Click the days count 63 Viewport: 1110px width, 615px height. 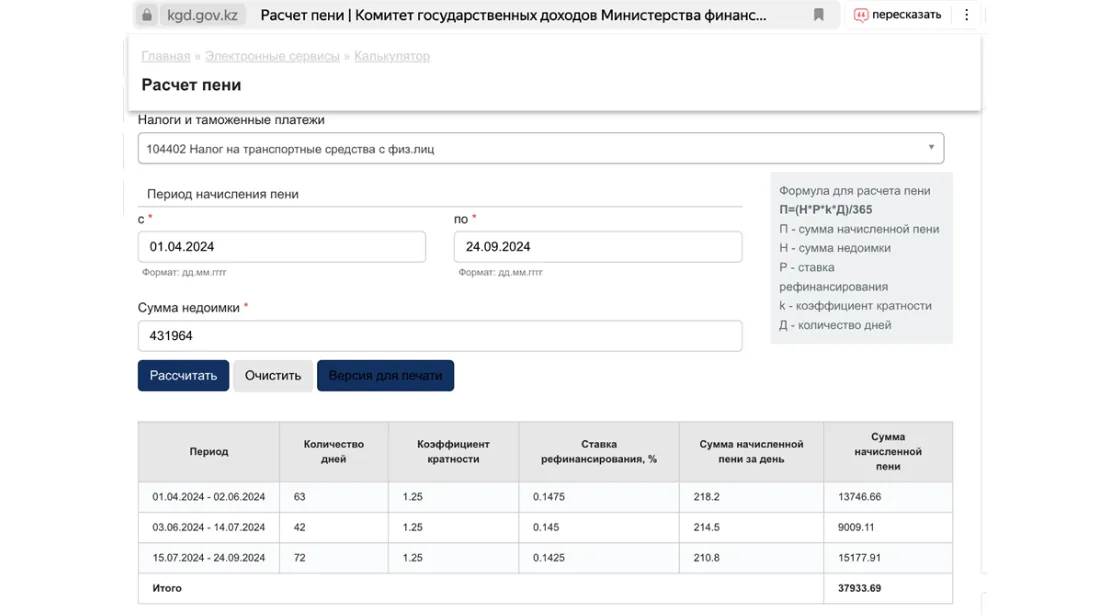[x=299, y=497]
